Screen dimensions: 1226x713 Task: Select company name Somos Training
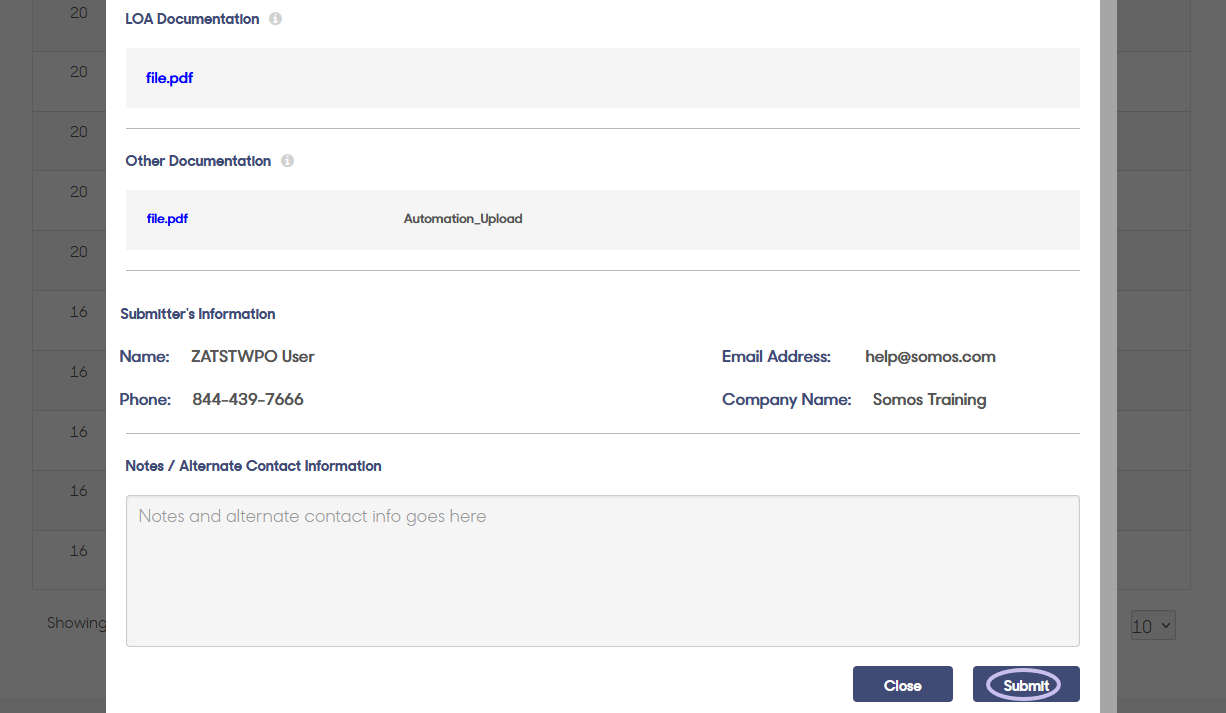tap(928, 399)
